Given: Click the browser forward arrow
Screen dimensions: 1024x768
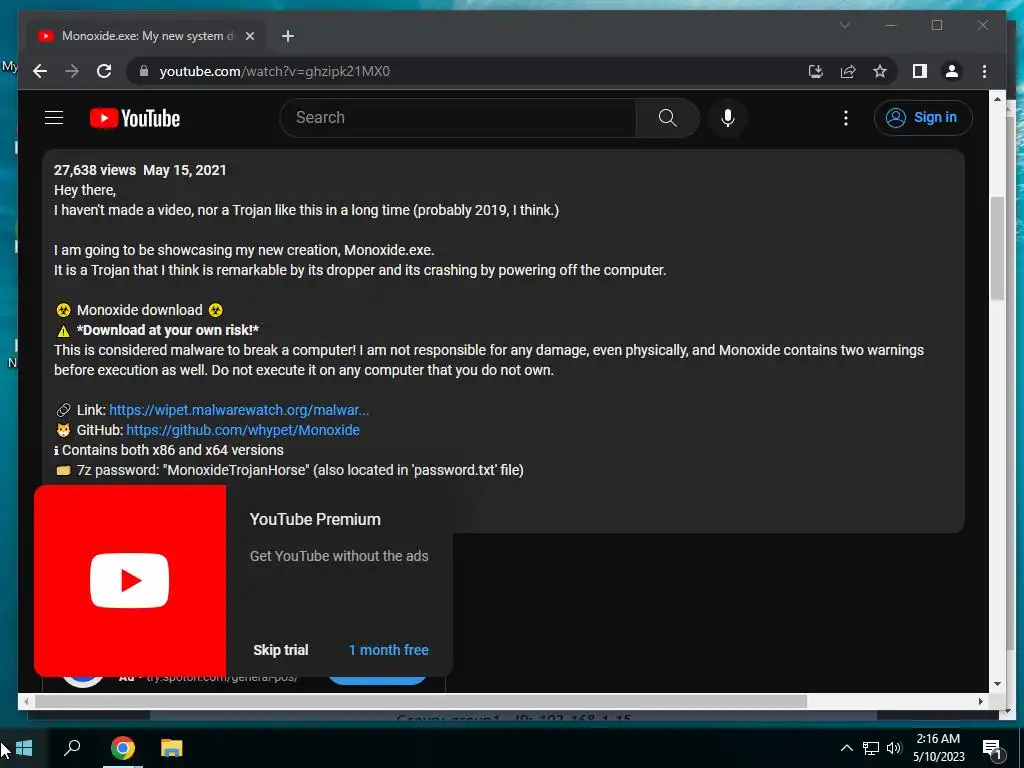Looking at the screenshot, I should pos(72,71).
